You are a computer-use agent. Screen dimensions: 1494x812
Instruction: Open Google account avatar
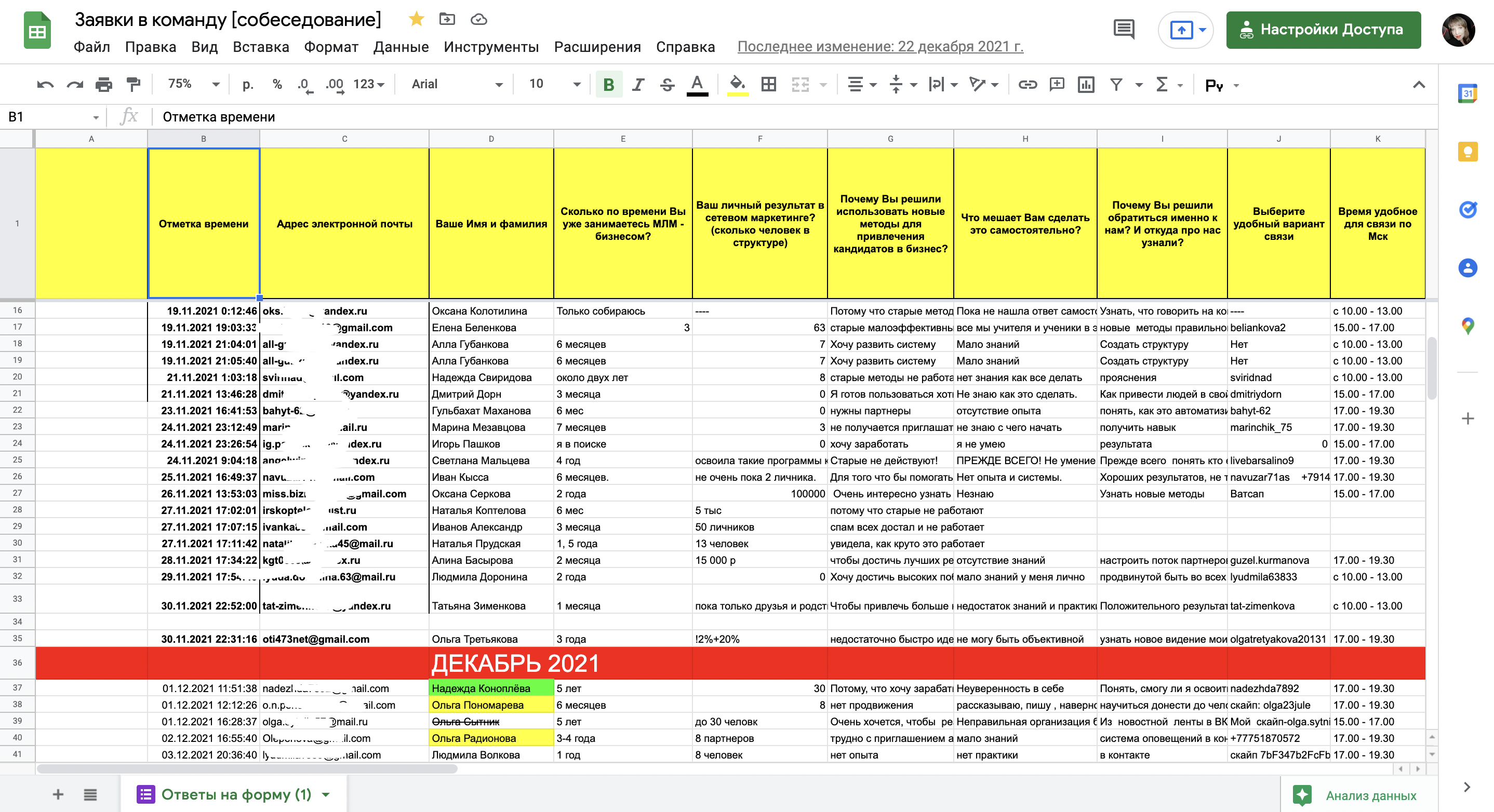pos(1459,30)
